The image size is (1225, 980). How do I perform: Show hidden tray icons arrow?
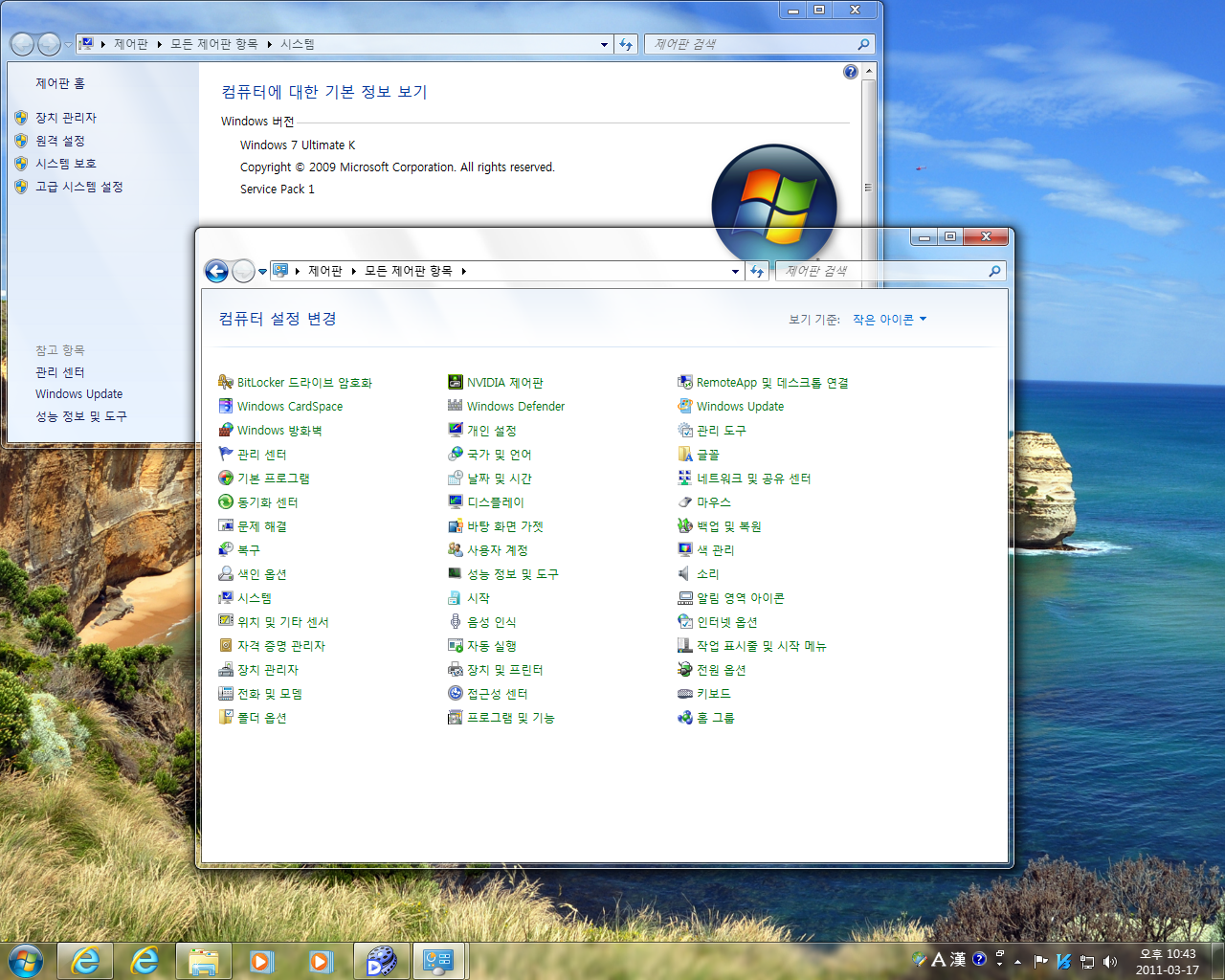coord(1017,961)
